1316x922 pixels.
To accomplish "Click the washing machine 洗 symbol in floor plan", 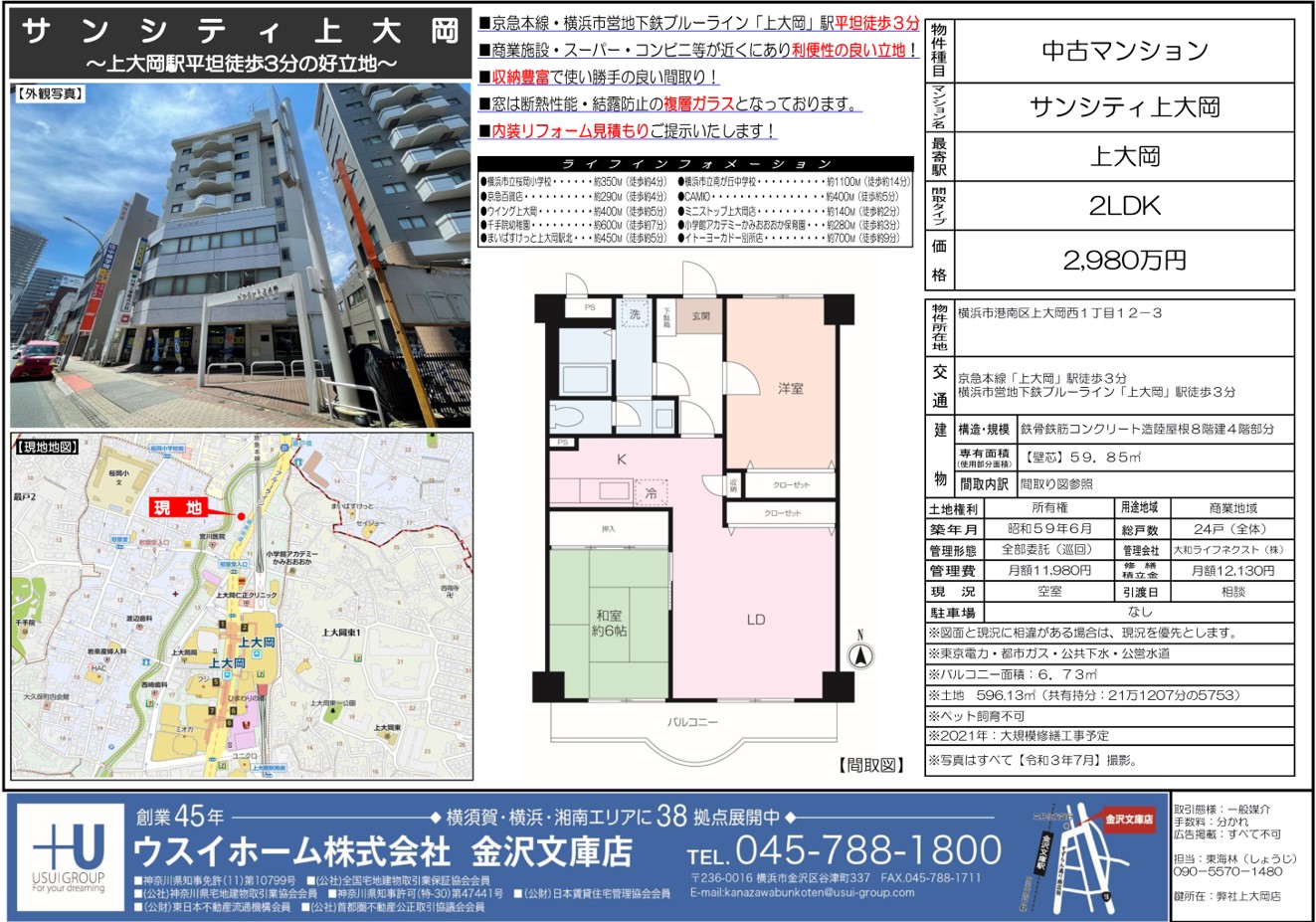I will (x=635, y=314).
